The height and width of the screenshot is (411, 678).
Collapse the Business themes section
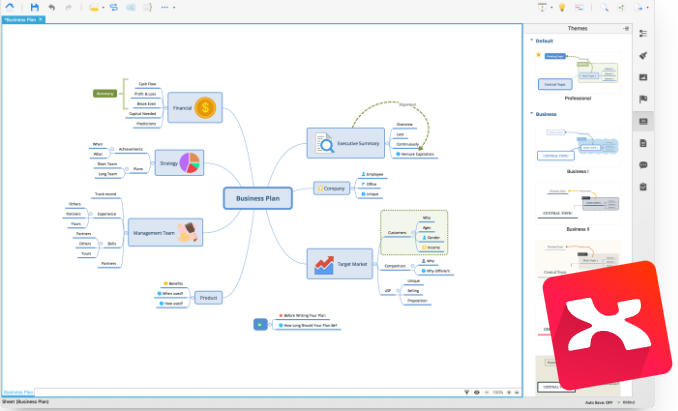531,114
